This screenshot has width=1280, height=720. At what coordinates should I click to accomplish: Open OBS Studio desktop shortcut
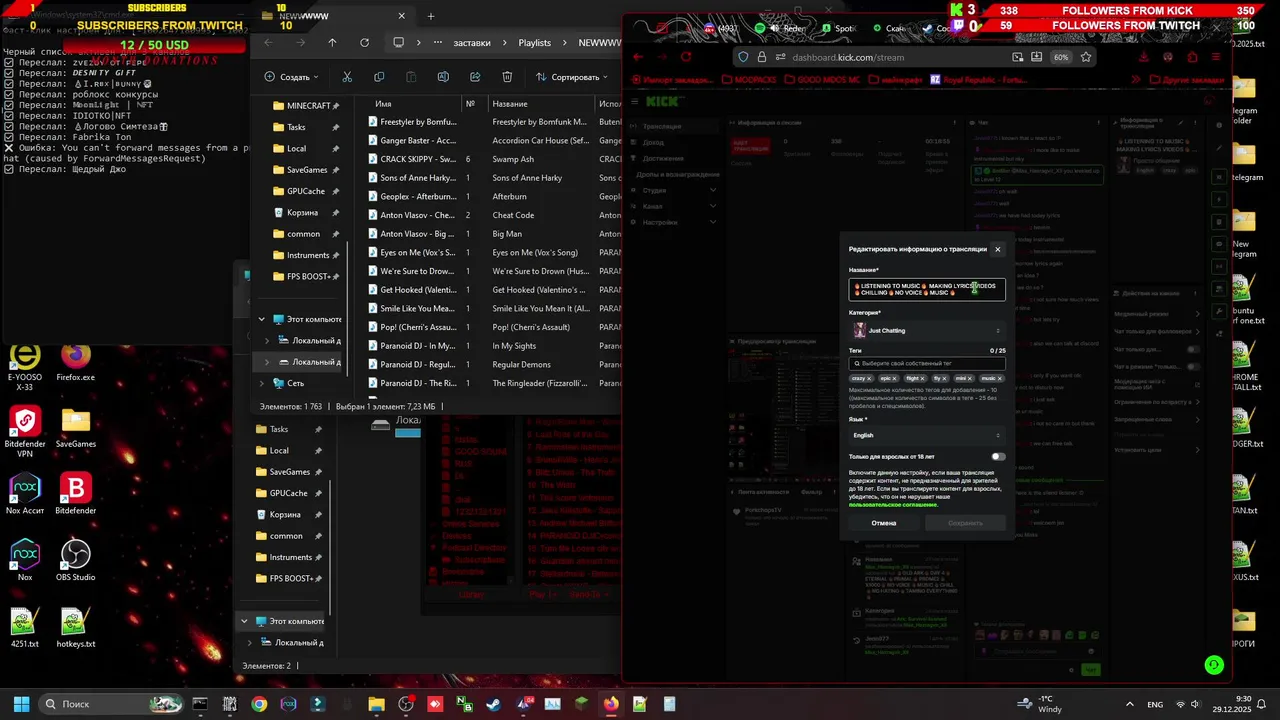75,560
